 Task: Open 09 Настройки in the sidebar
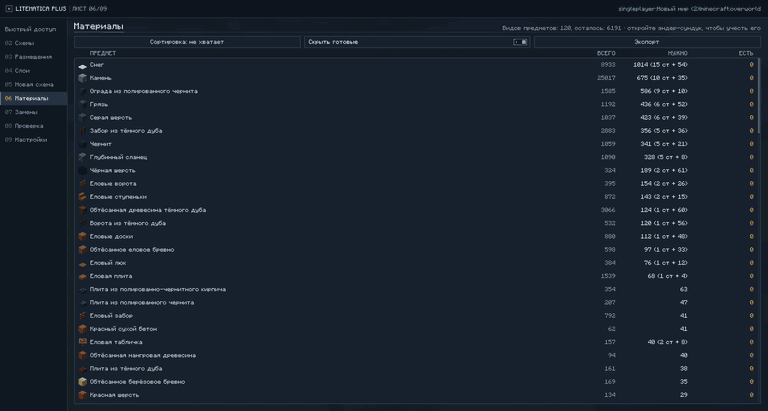(33, 140)
